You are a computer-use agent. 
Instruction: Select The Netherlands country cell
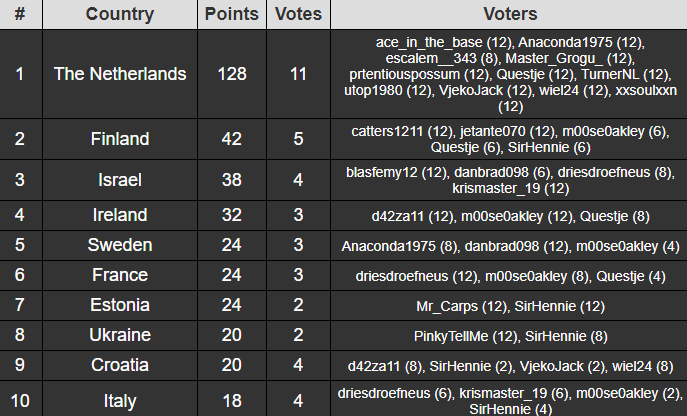pyautogui.click(x=120, y=74)
